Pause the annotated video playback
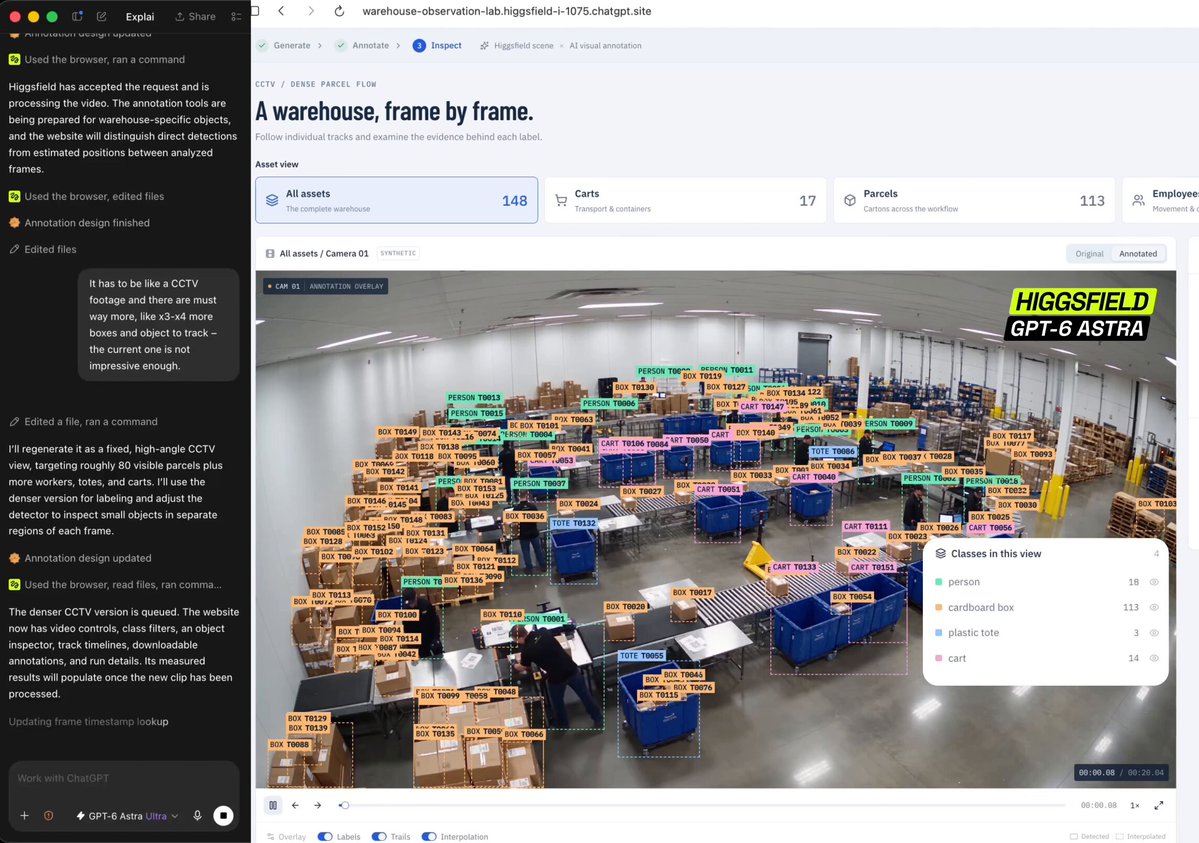This screenshot has width=1199, height=843. (x=273, y=805)
